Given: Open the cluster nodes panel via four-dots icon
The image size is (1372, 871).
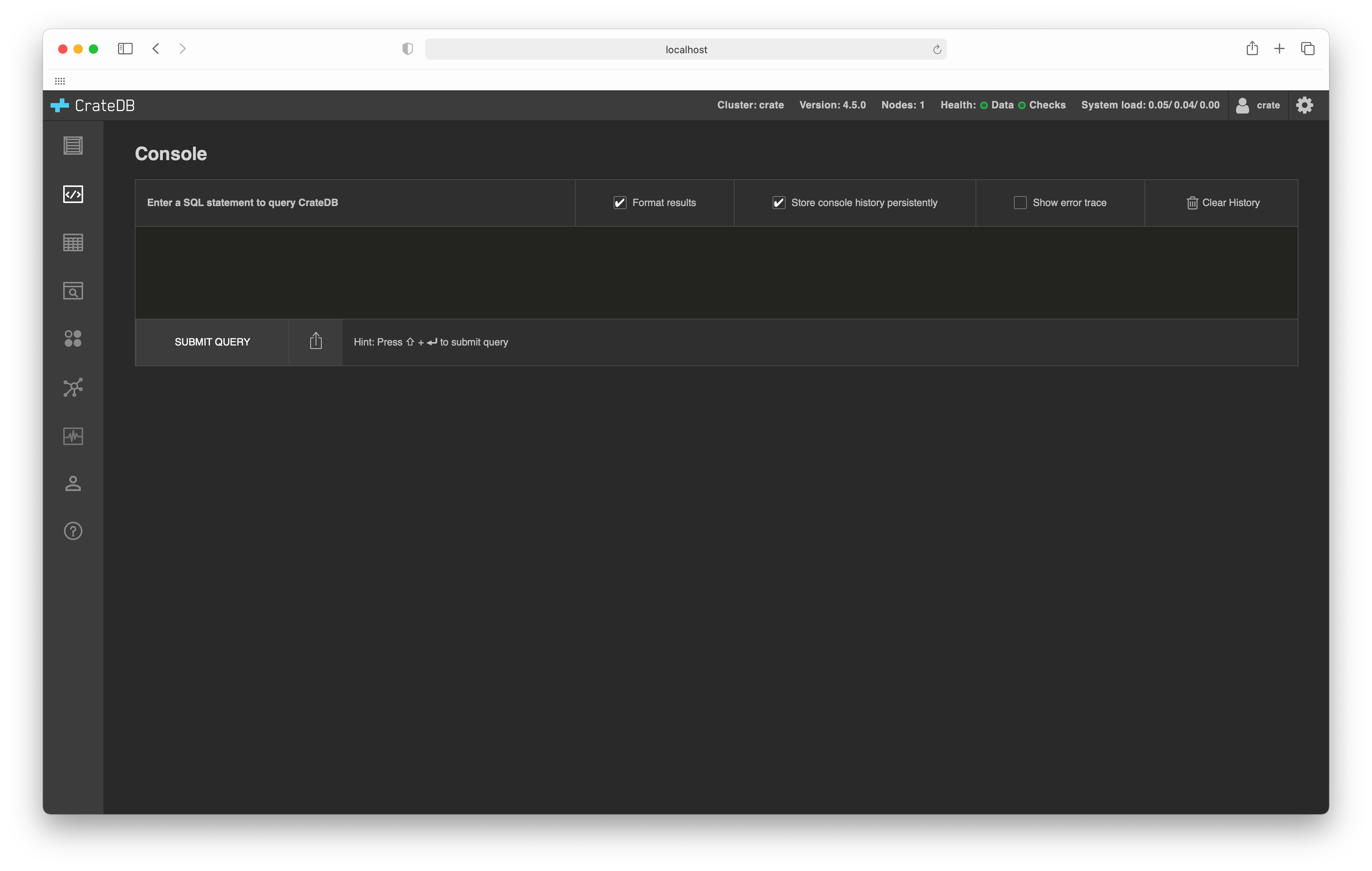Looking at the screenshot, I should click(x=73, y=339).
